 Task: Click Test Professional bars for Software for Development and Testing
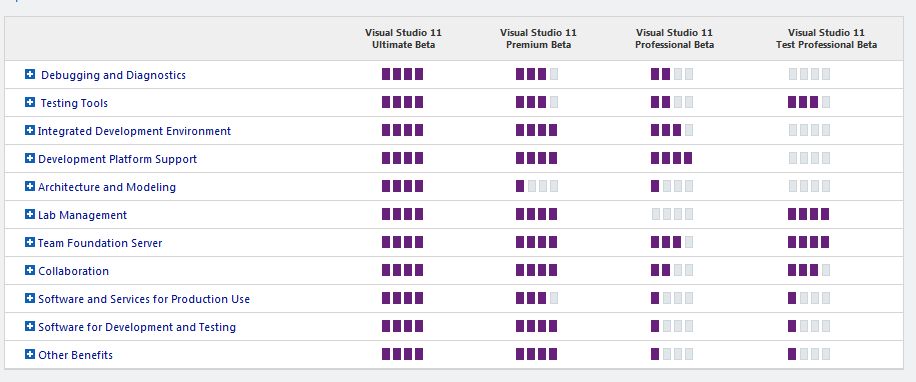pyautogui.click(x=809, y=327)
